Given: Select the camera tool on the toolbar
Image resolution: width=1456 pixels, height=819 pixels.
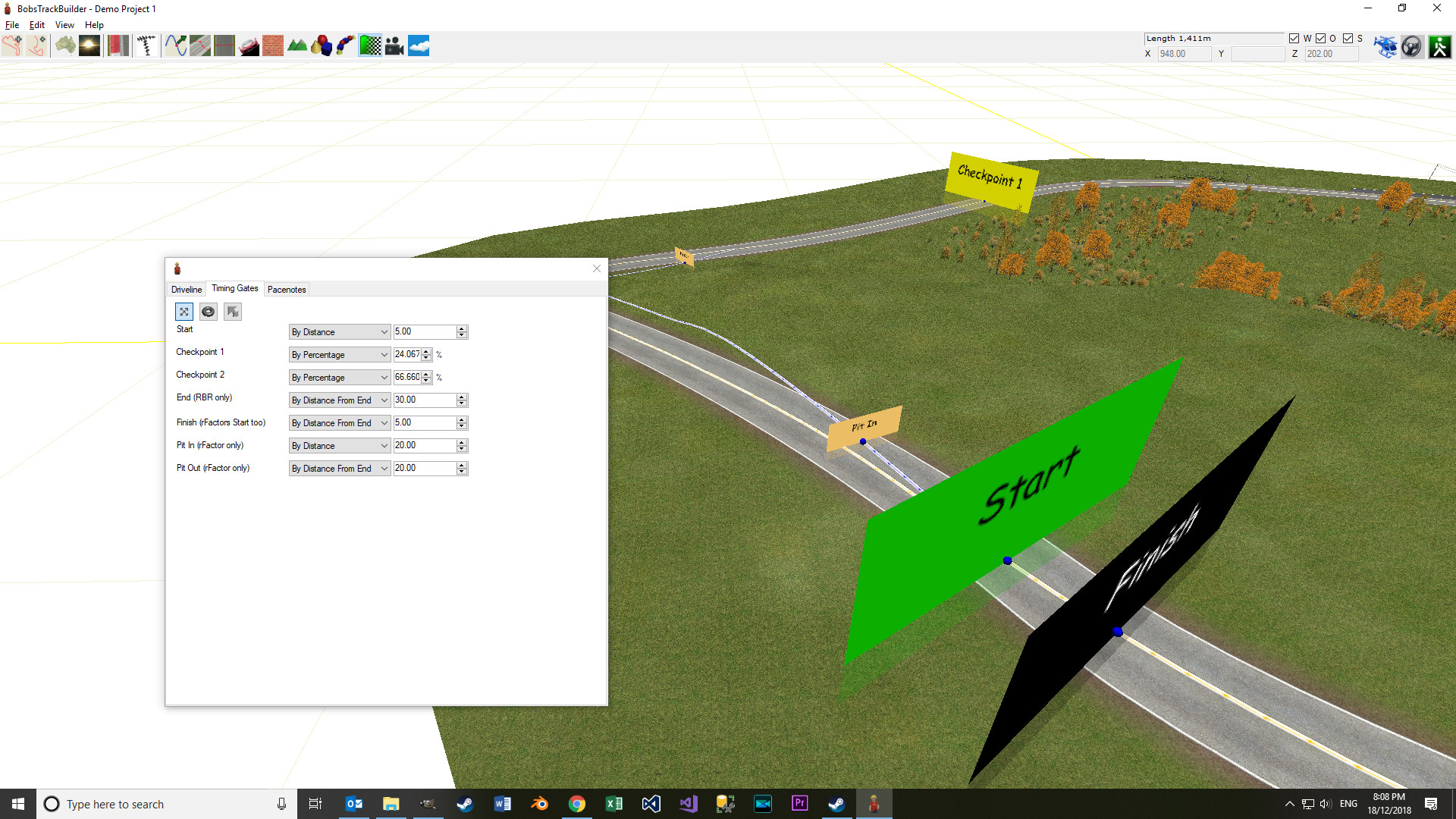Looking at the screenshot, I should coord(394,45).
